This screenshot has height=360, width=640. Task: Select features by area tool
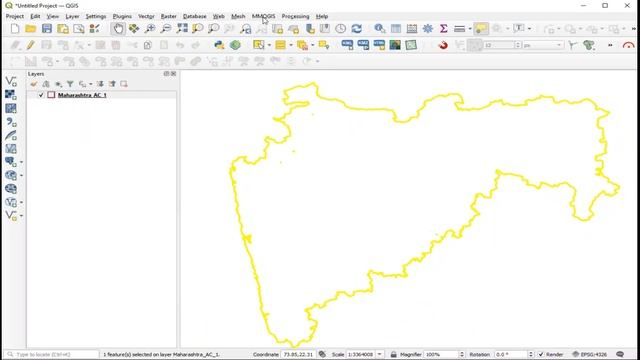coord(258,45)
